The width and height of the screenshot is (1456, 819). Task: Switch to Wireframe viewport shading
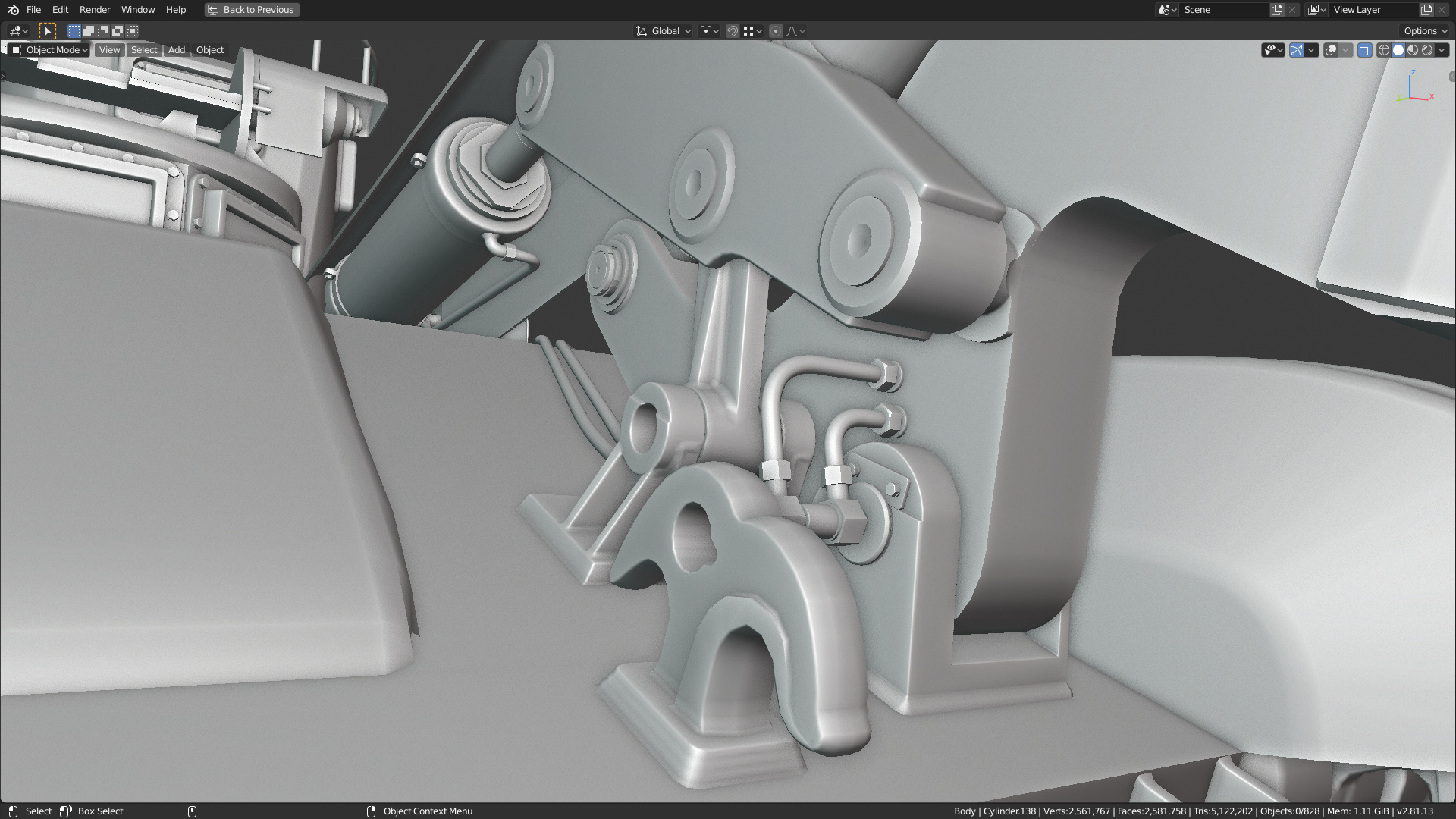[x=1383, y=50]
